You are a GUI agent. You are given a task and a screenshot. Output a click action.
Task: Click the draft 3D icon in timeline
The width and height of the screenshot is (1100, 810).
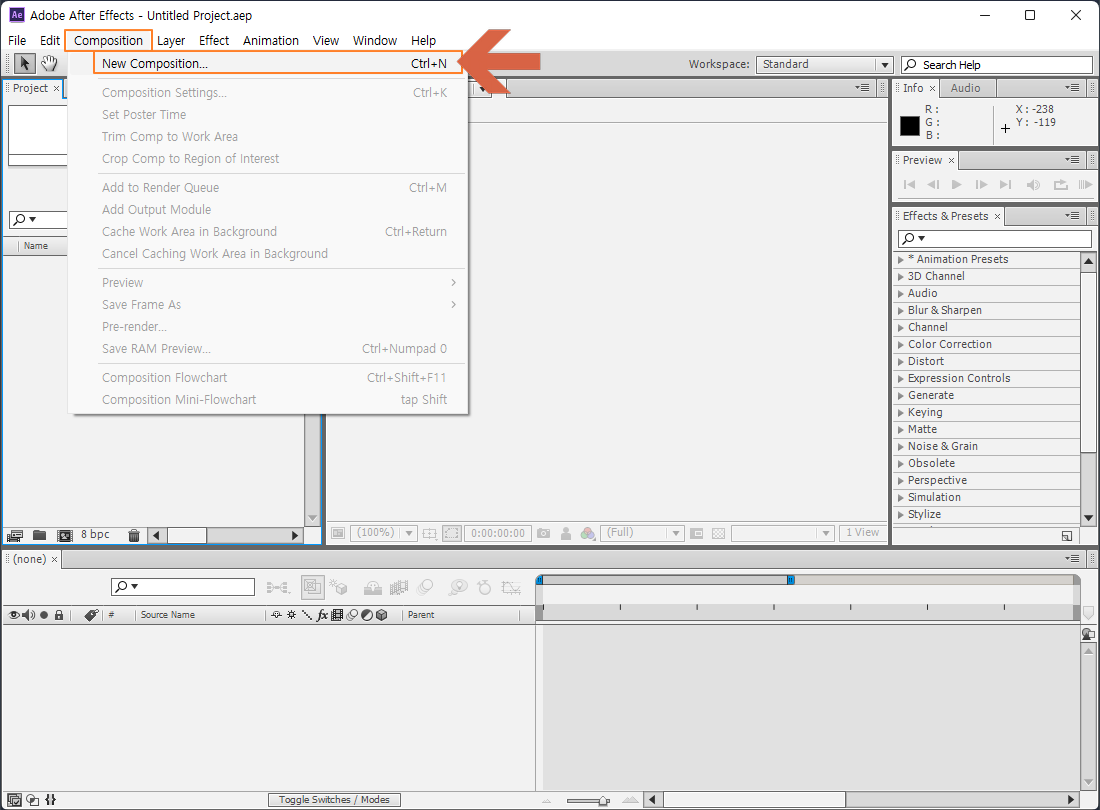[x=339, y=587]
